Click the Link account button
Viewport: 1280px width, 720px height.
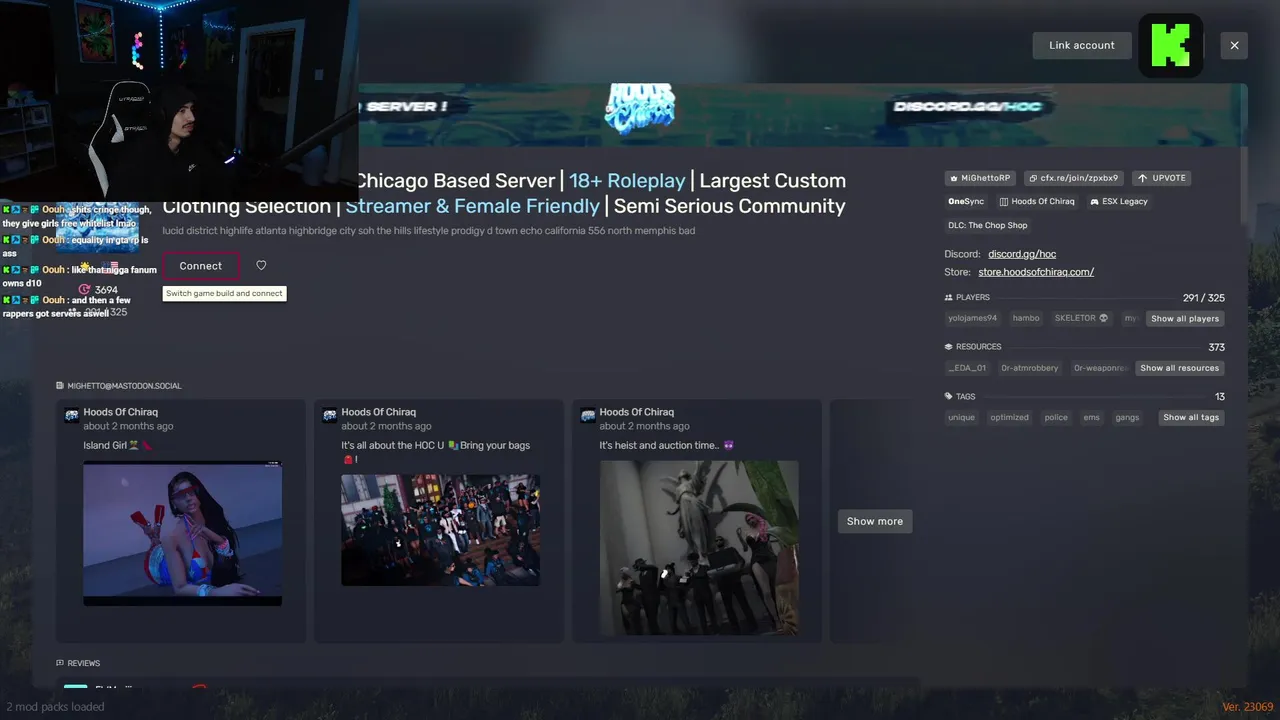[x=1082, y=45]
